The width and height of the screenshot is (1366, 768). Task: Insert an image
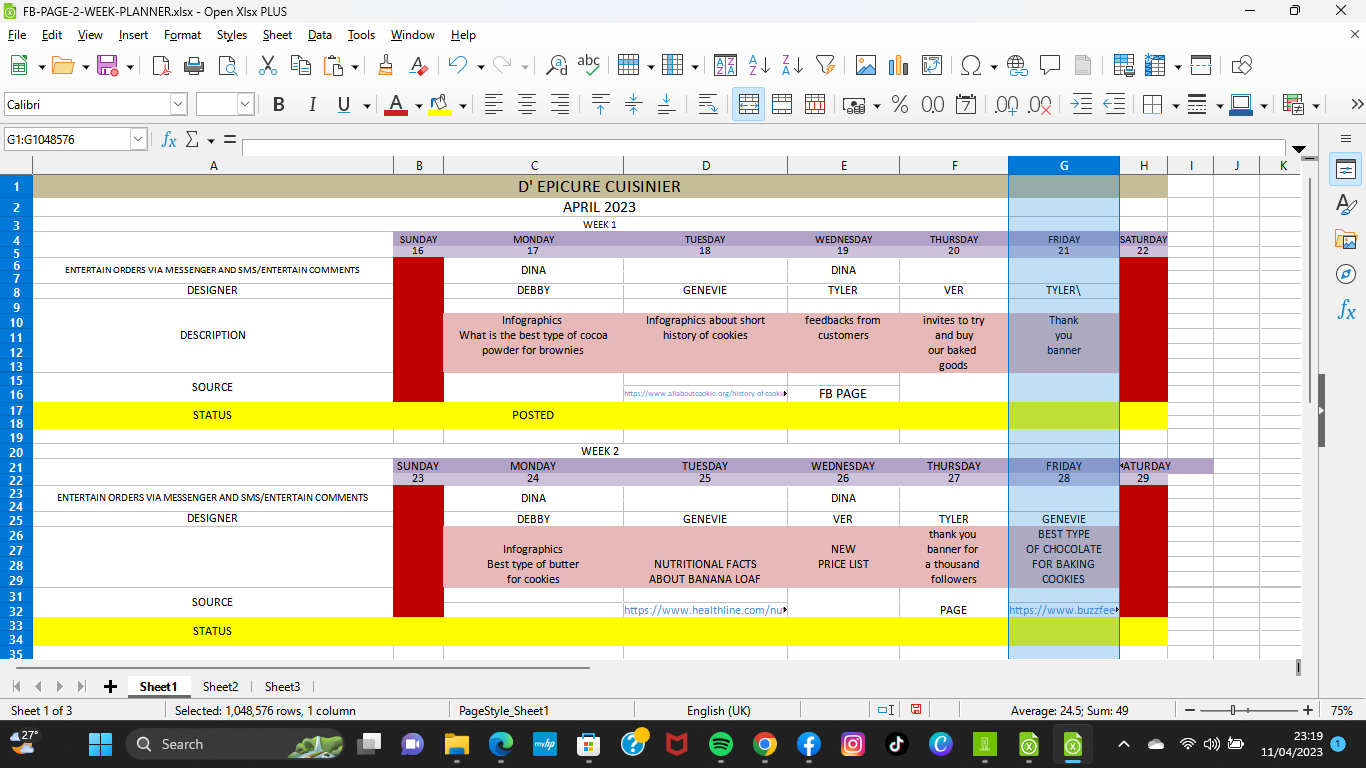865,65
